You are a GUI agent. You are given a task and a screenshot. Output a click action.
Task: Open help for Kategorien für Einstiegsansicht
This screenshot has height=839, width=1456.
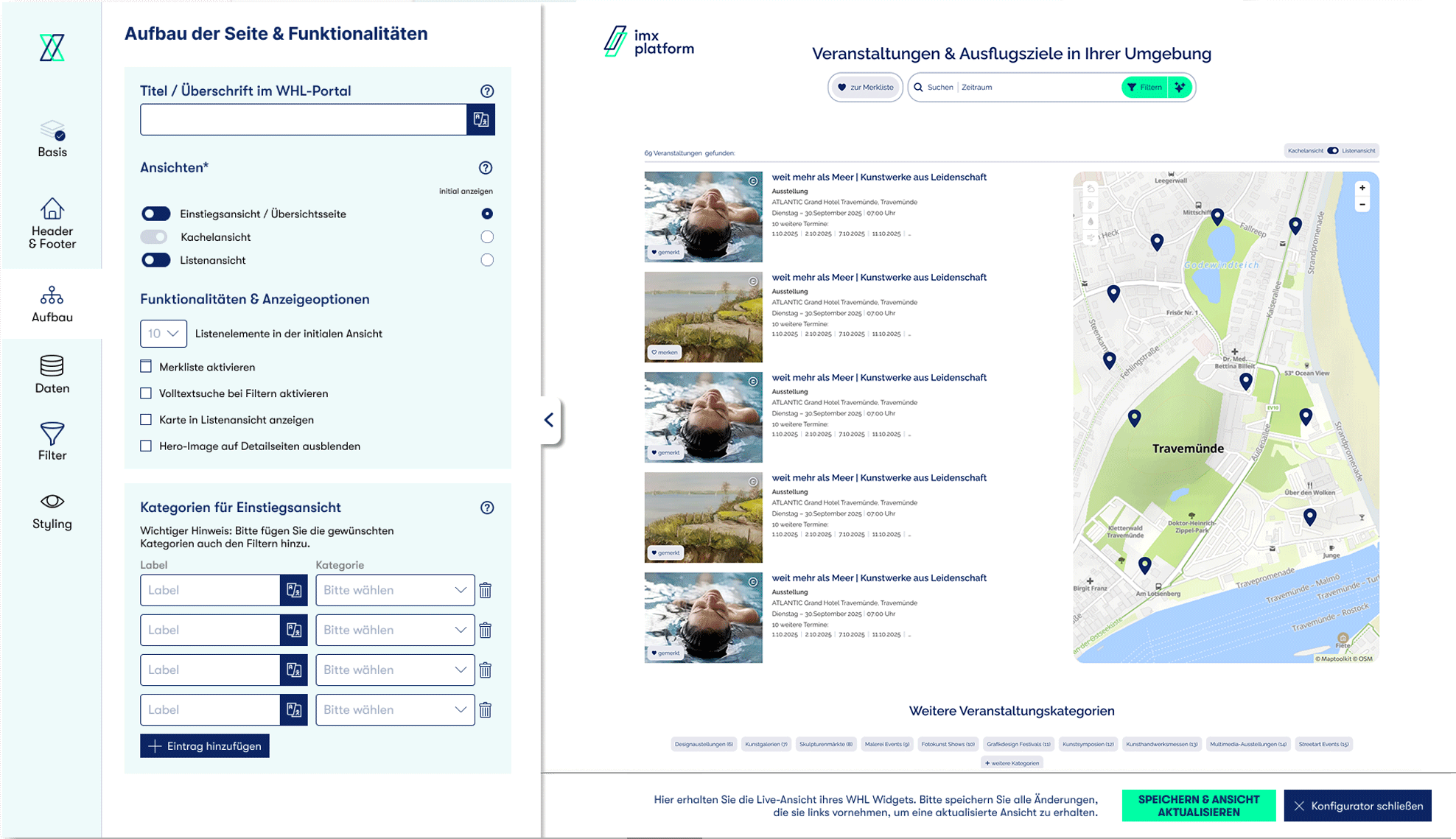coord(487,508)
